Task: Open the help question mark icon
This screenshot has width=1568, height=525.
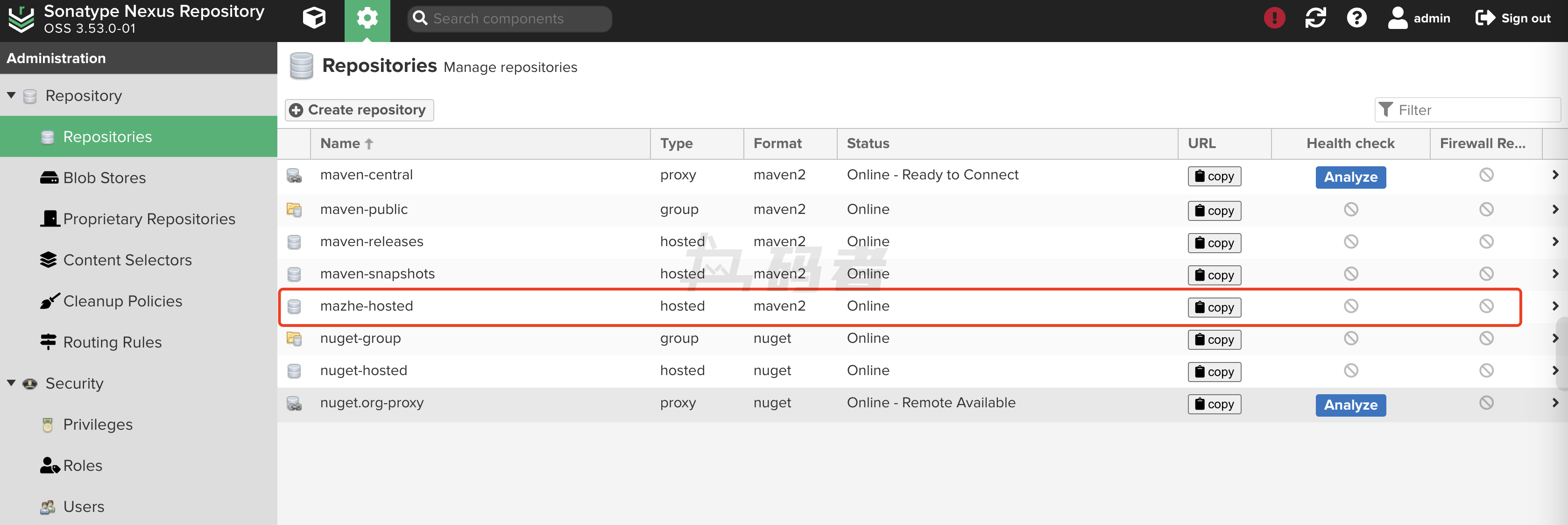Action: click(x=1356, y=18)
